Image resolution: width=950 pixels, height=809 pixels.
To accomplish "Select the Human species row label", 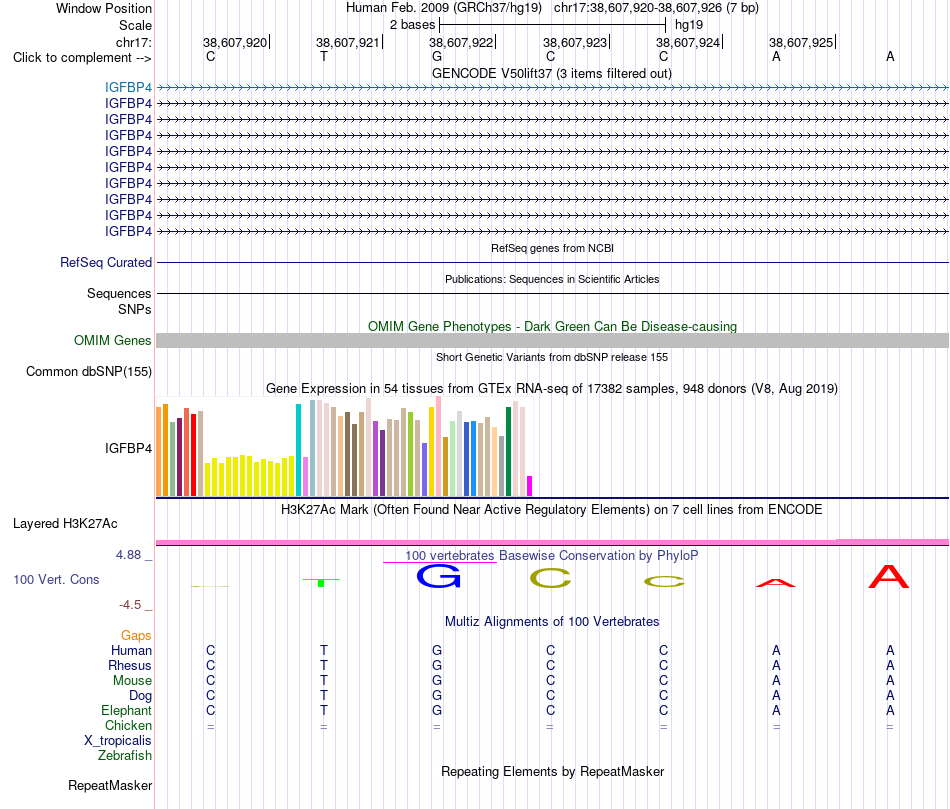I will (131, 651).
